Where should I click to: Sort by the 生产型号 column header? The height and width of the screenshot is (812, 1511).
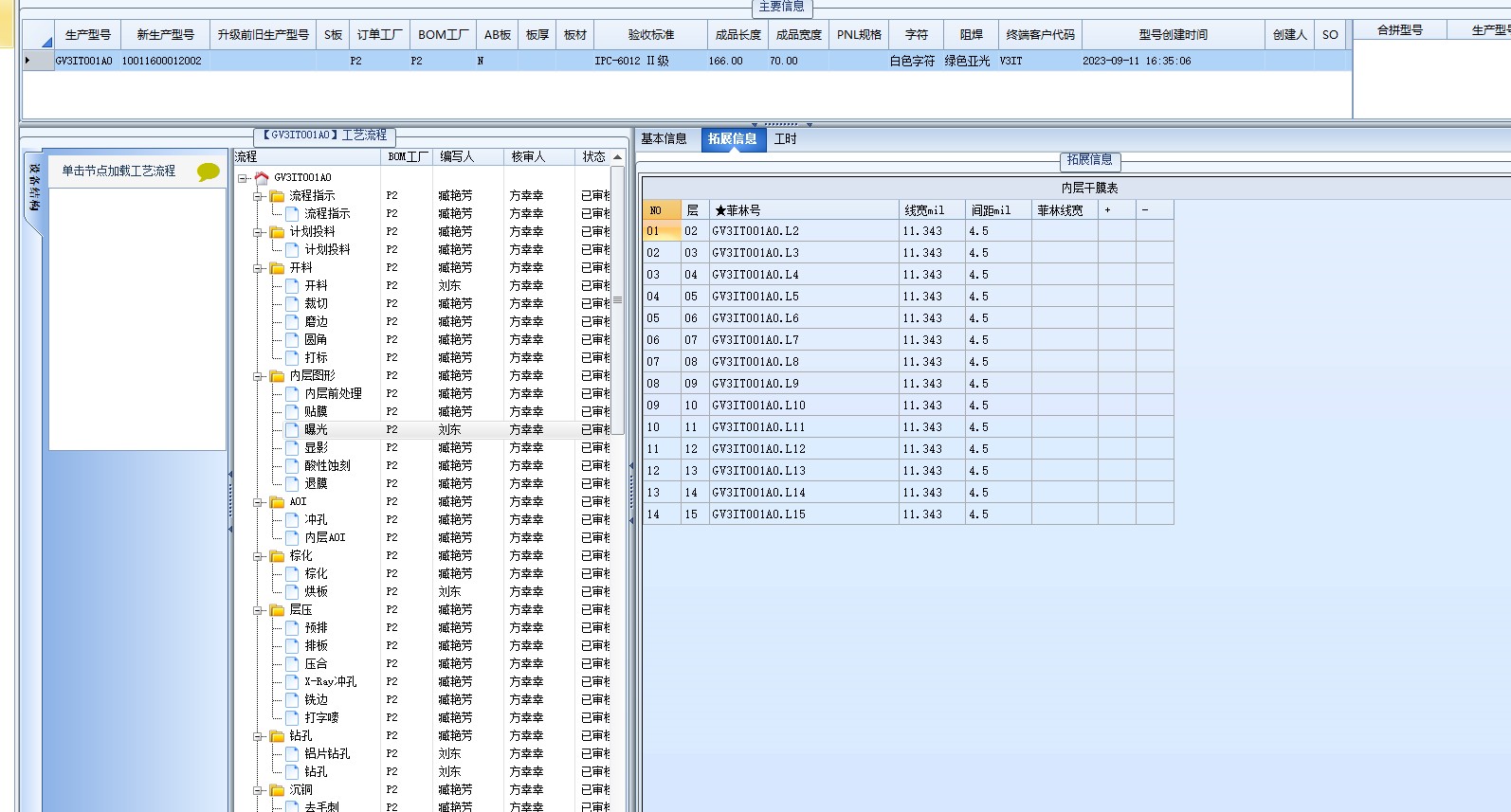[x=88, y=35]
